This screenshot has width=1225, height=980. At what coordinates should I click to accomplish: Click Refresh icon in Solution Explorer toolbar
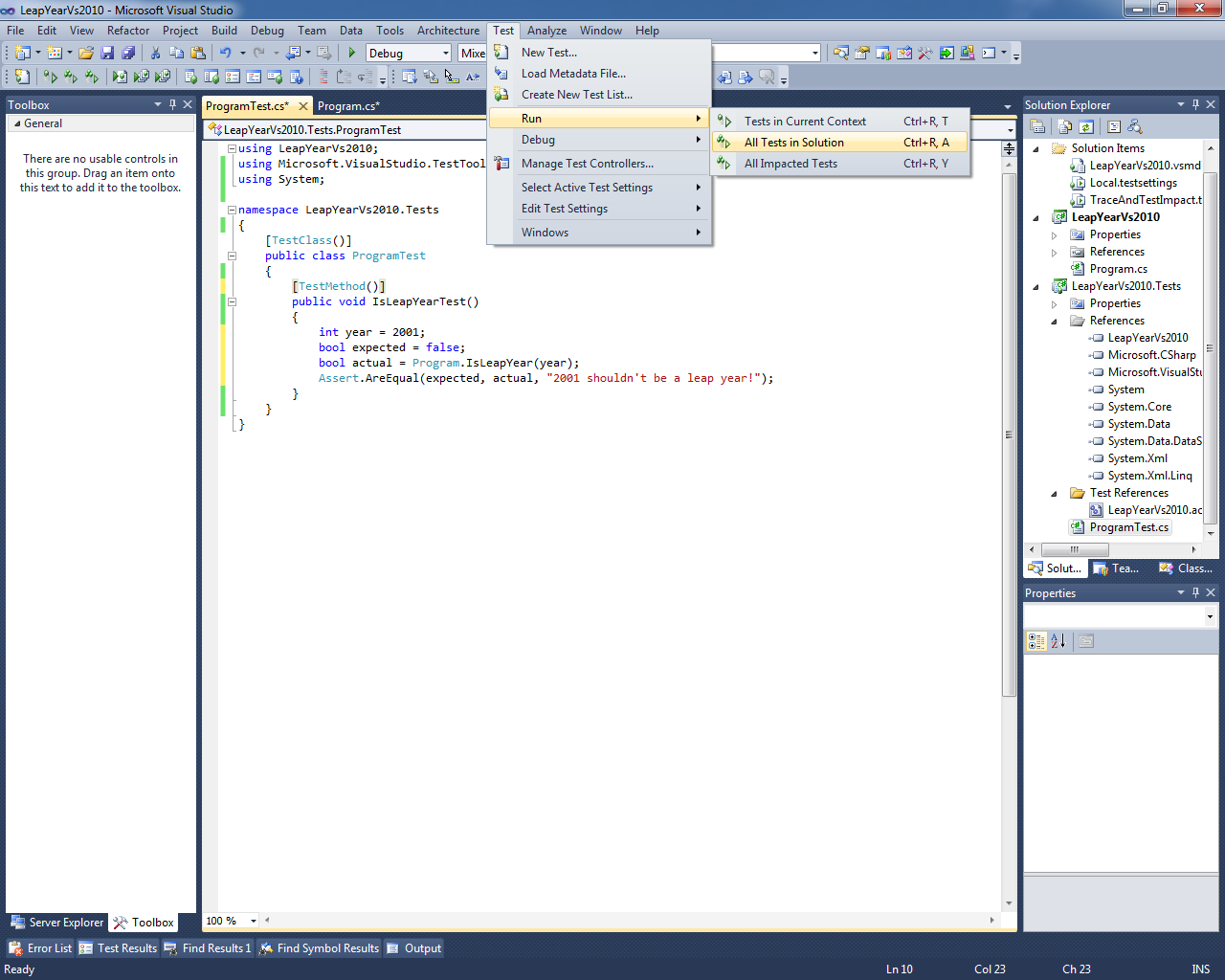1086,126
